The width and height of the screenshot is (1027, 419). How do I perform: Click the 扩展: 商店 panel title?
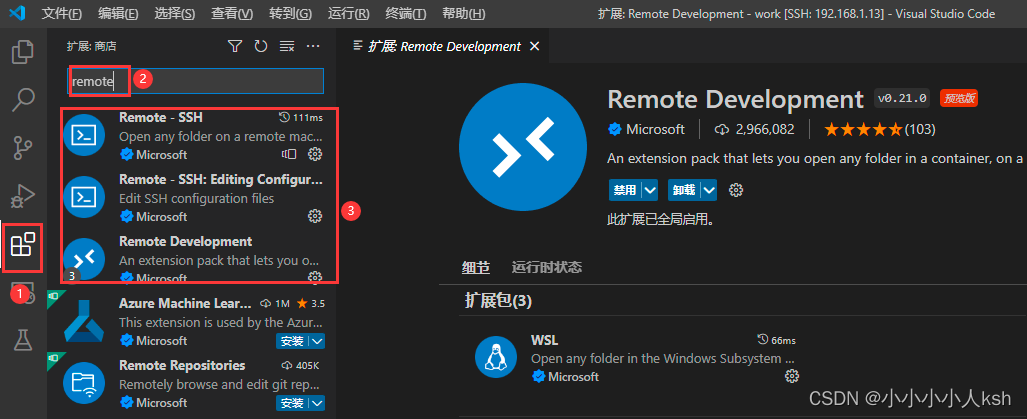[x=92, y=46]
